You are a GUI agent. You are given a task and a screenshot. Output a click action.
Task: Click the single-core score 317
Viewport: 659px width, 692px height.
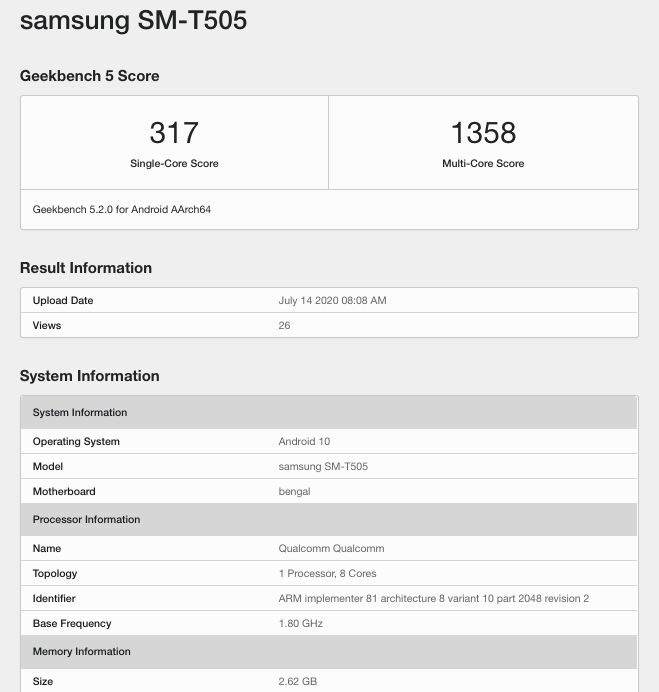pyautogui.click(x=174, y=132)
